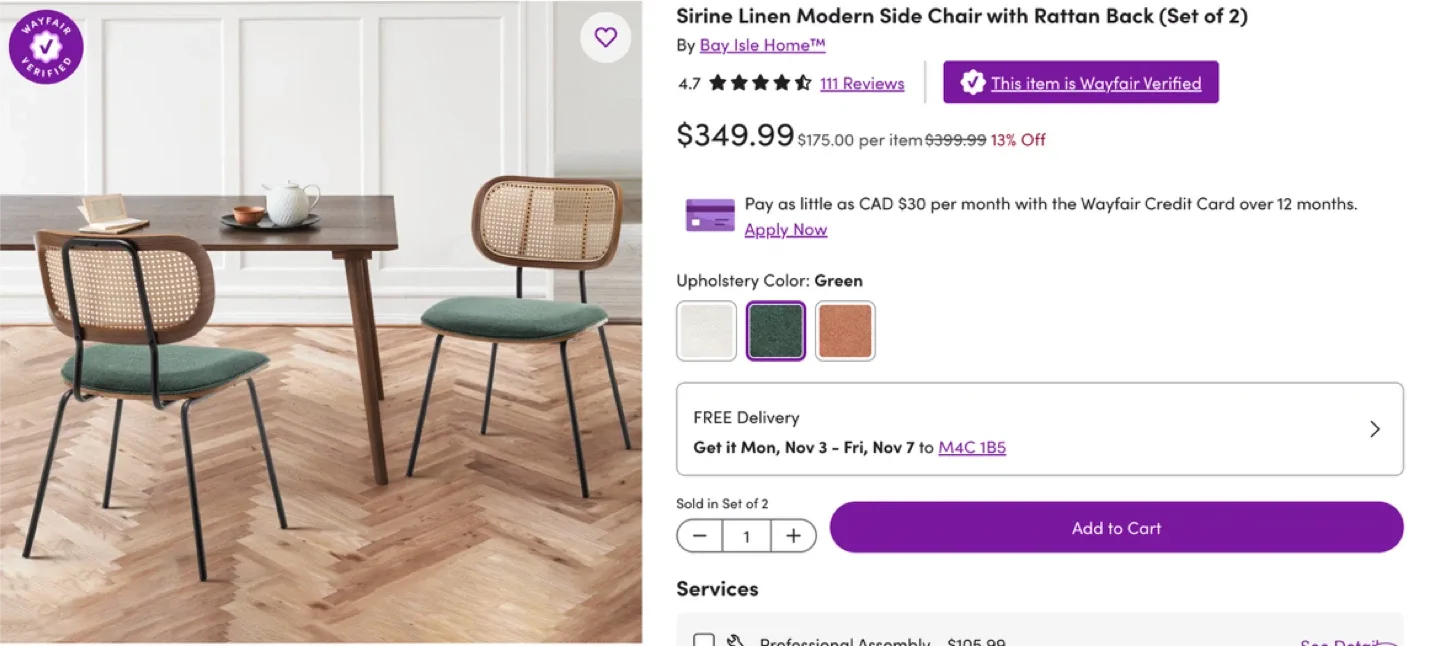
Task: Click the checkmark badge in the Verified banner
Action: coord(969,82)
